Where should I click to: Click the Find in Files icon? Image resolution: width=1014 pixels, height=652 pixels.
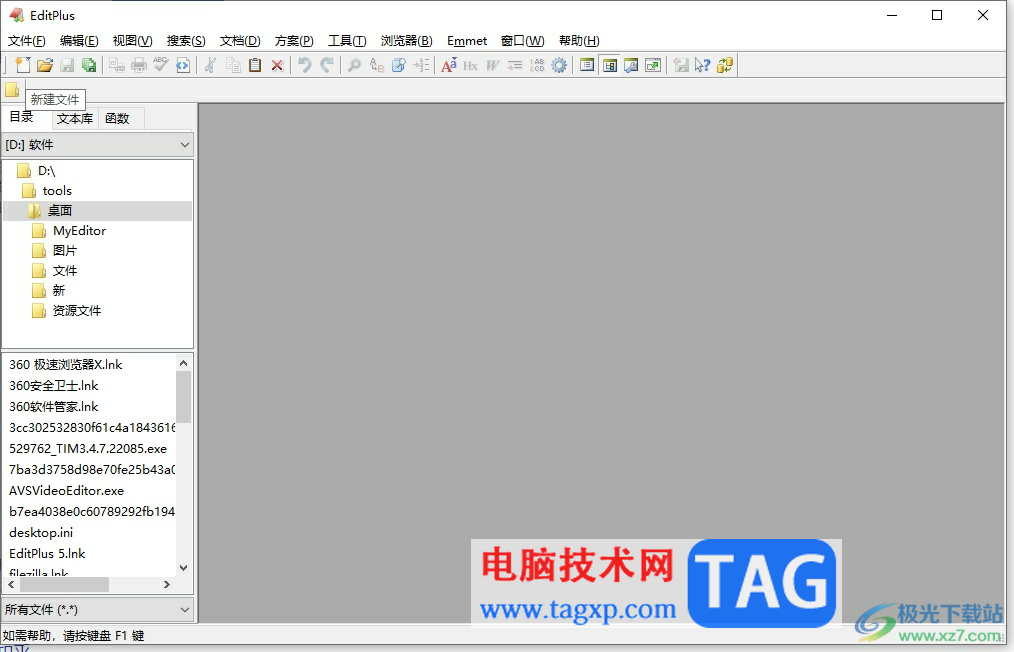tap(399, 65)
